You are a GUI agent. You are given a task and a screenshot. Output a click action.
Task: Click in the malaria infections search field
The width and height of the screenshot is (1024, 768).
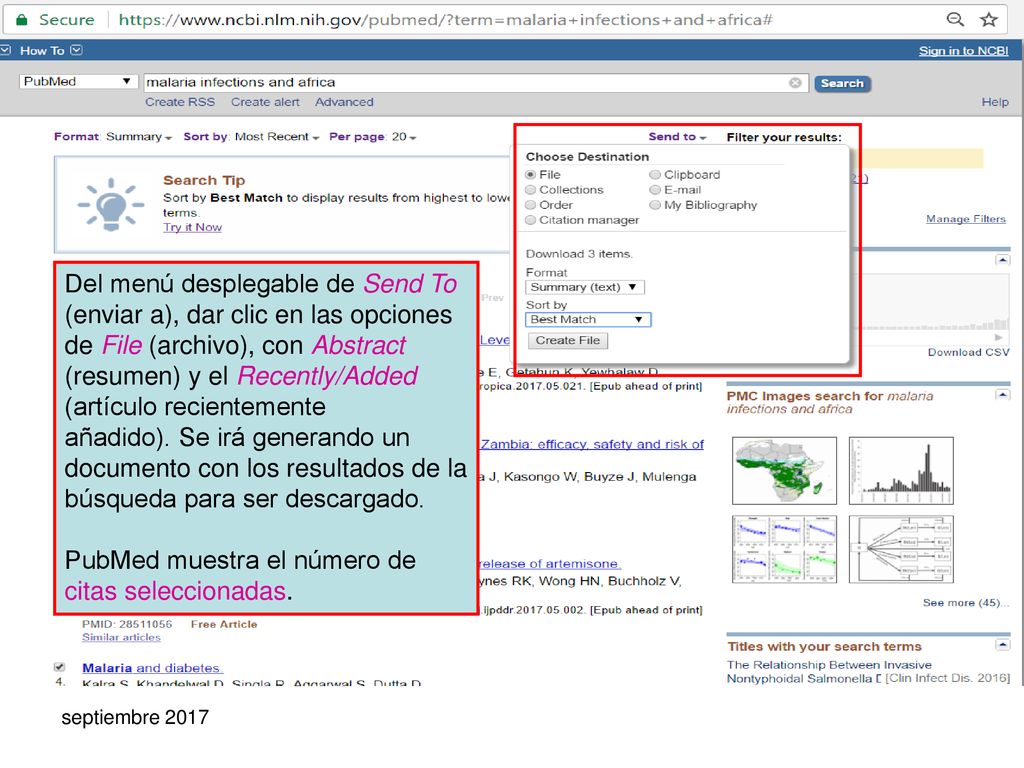[464, 82]
